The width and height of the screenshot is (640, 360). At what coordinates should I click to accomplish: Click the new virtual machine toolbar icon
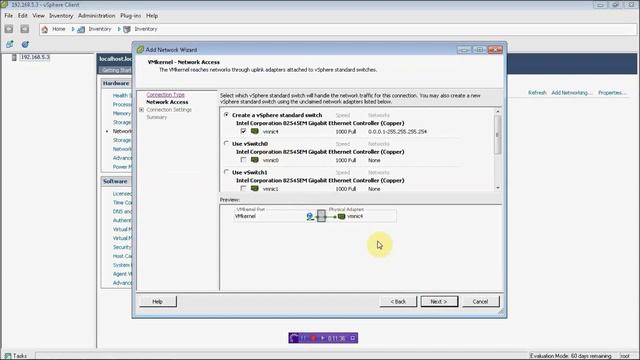click(x=9, y=44)
